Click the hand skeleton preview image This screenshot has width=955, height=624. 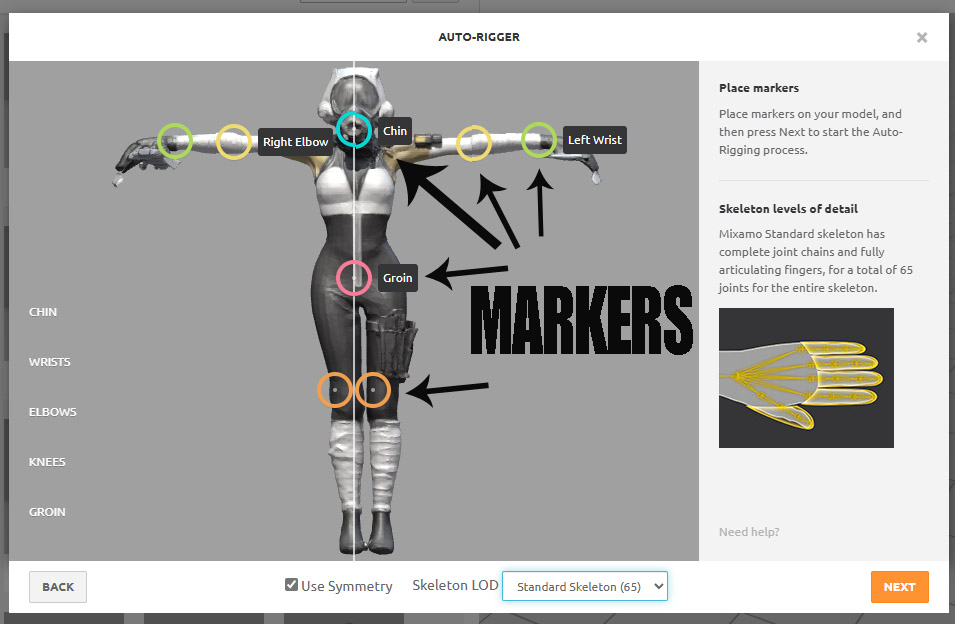click(806, 378)
